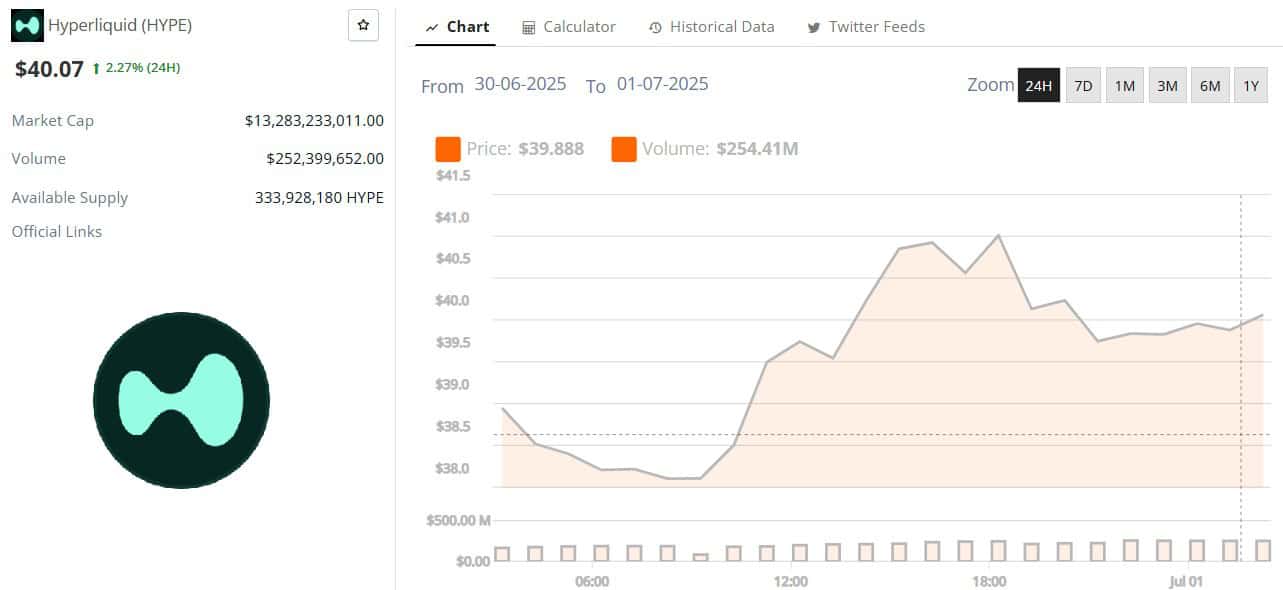Choose the 6M zoom range
Image resolution: width=1283 pixels, height=590 pixels.
point(1210,85)
